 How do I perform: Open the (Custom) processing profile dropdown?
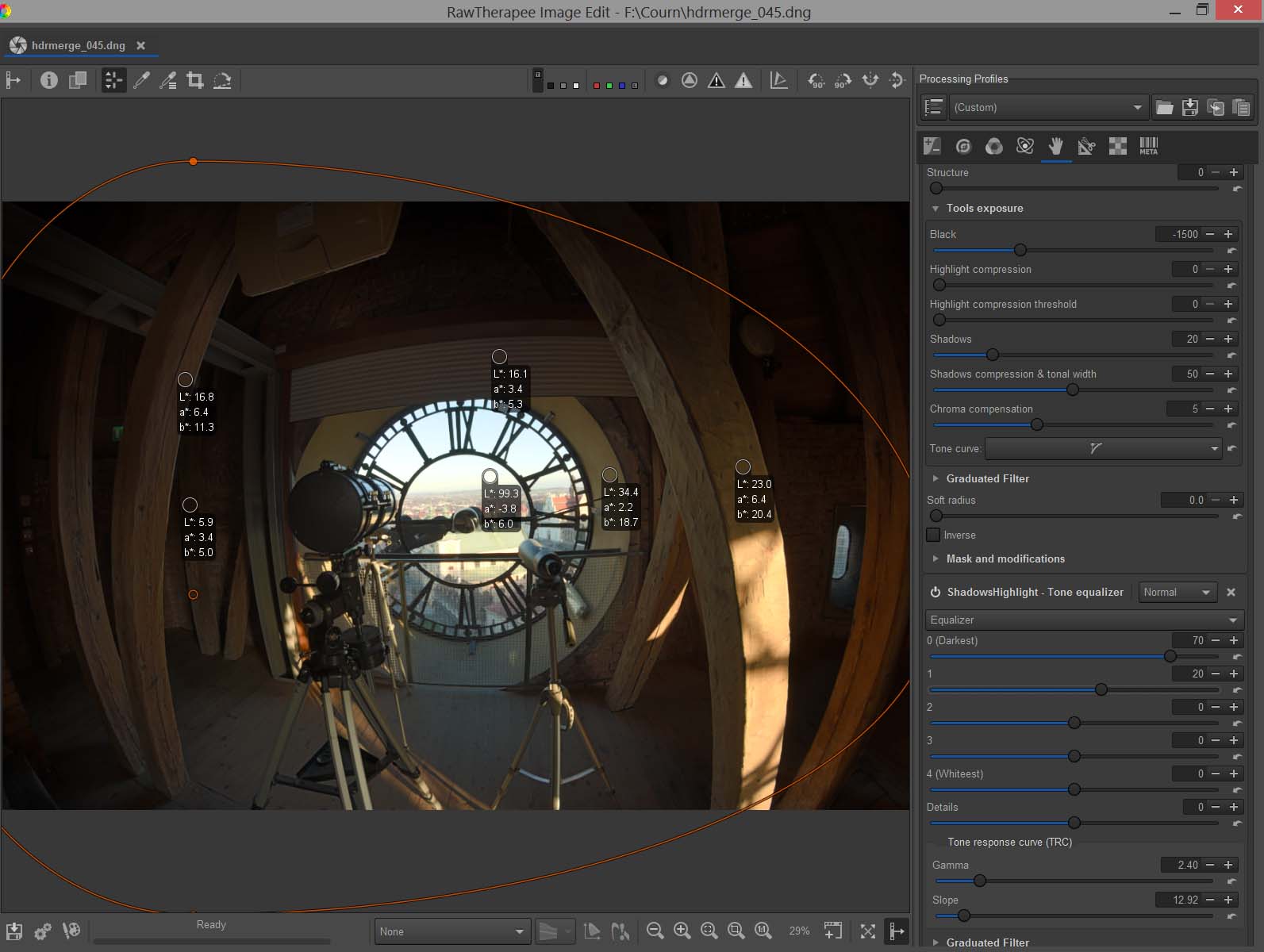point(1047,108)
